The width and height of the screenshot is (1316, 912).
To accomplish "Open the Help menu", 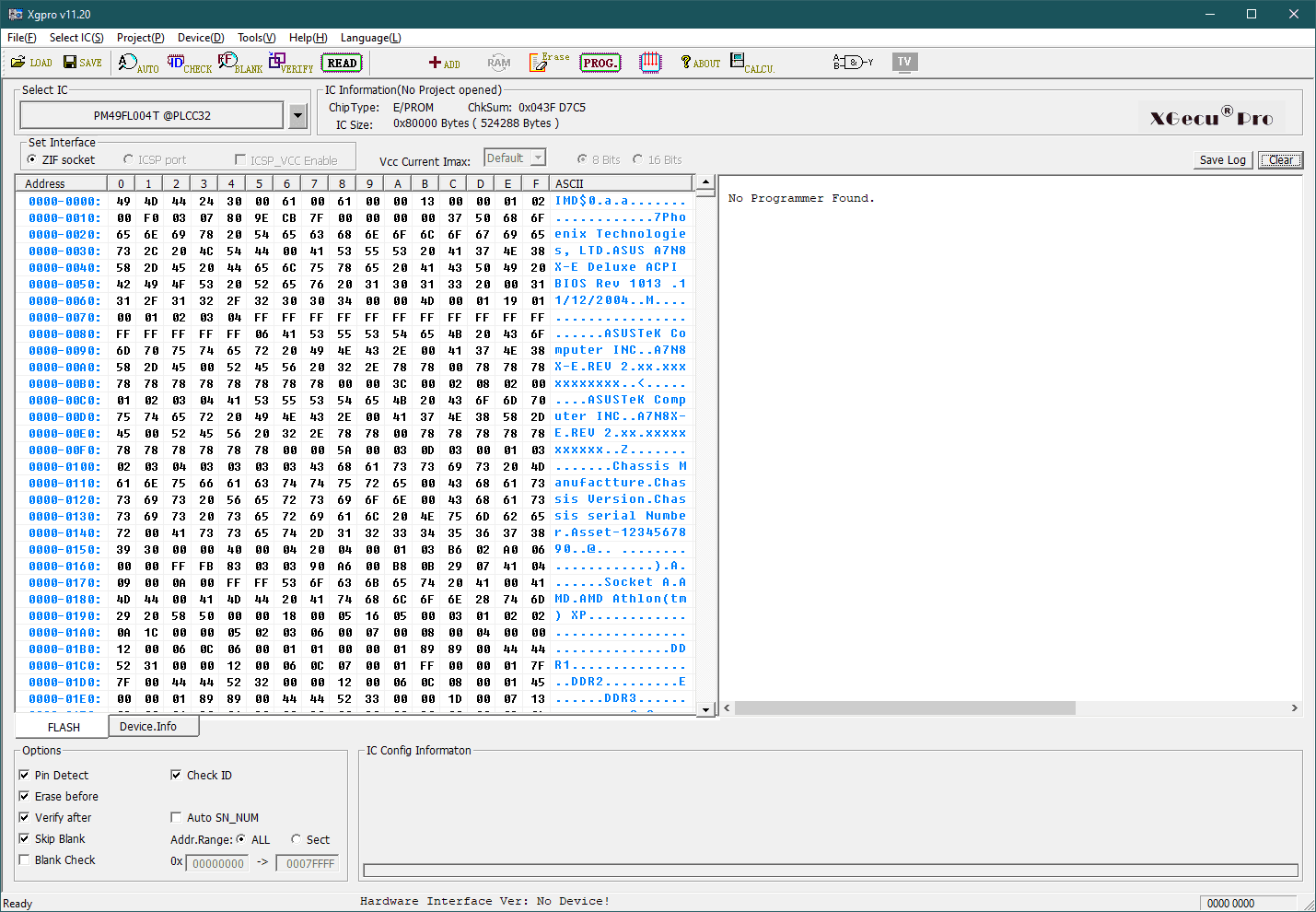I will click(x=309, y=38).
